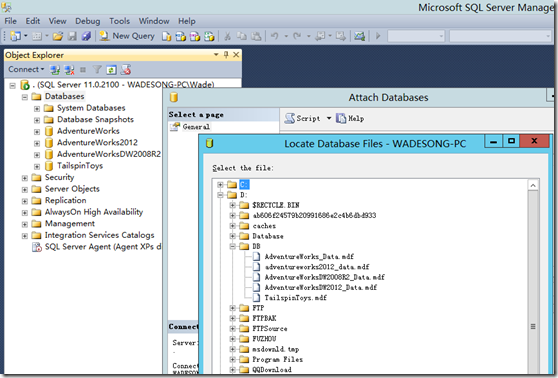Expand the System Databases node

(37, 109)
